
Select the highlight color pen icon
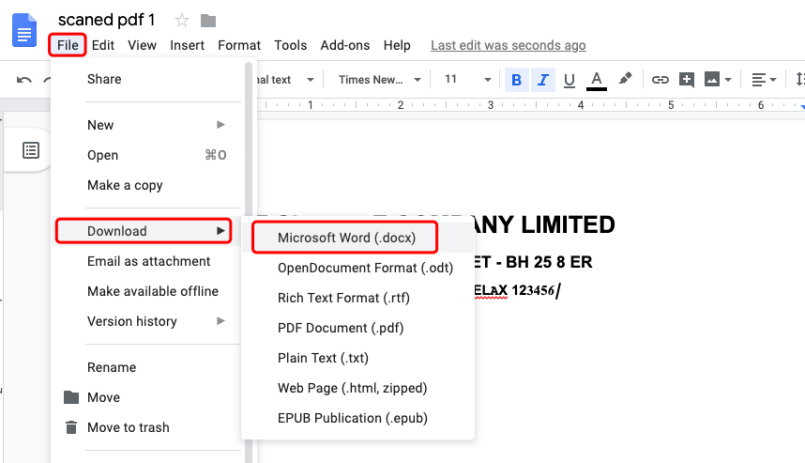[626, 79]
